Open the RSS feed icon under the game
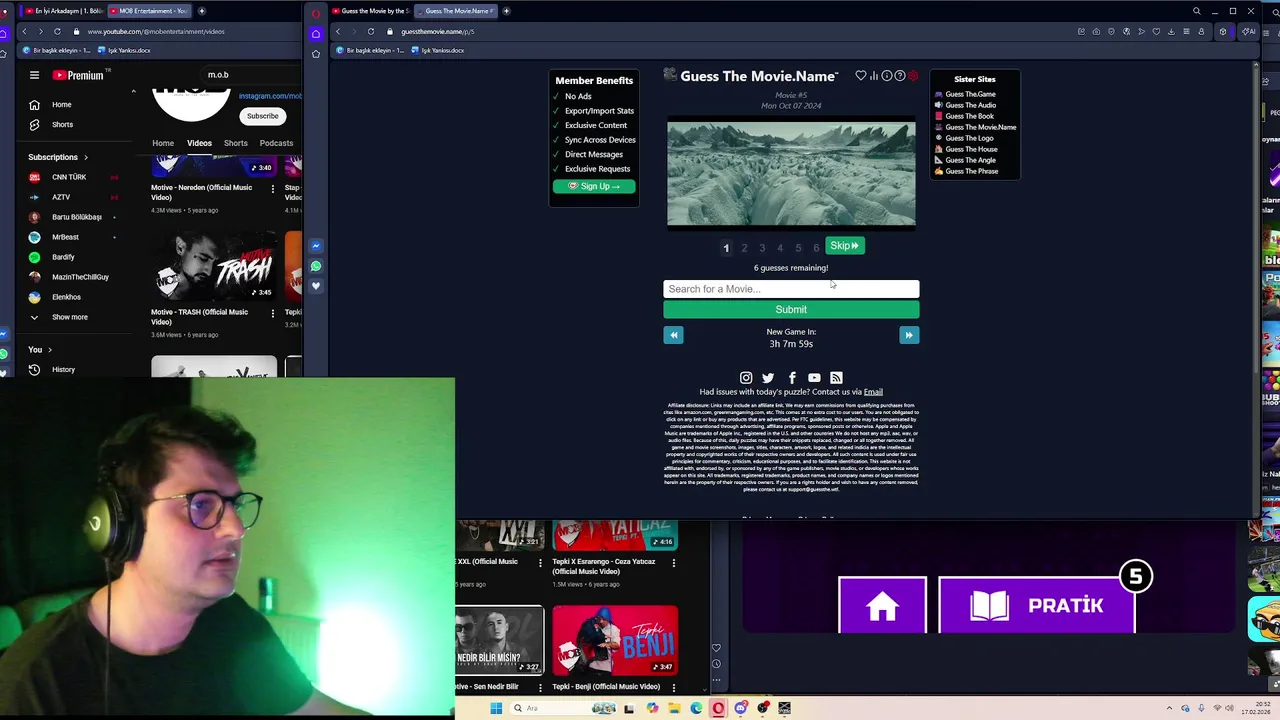The width and height of the screenshot is (1280, 720). coord(836,378)
